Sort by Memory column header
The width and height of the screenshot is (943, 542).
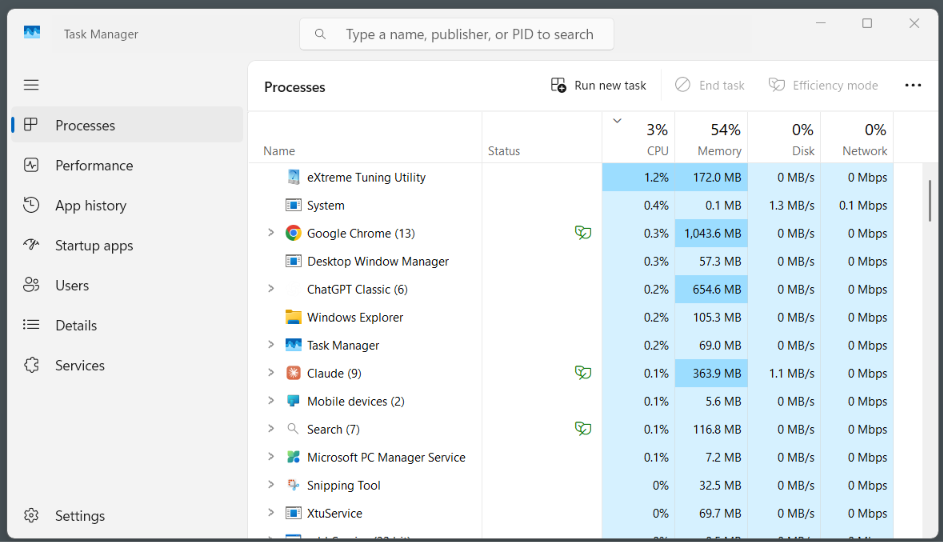[711, 138]
